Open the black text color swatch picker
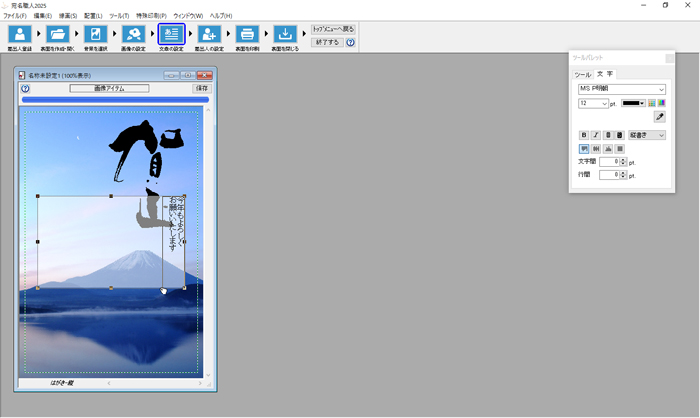Viewport: 700px width, 418px height. pos(634,103)
